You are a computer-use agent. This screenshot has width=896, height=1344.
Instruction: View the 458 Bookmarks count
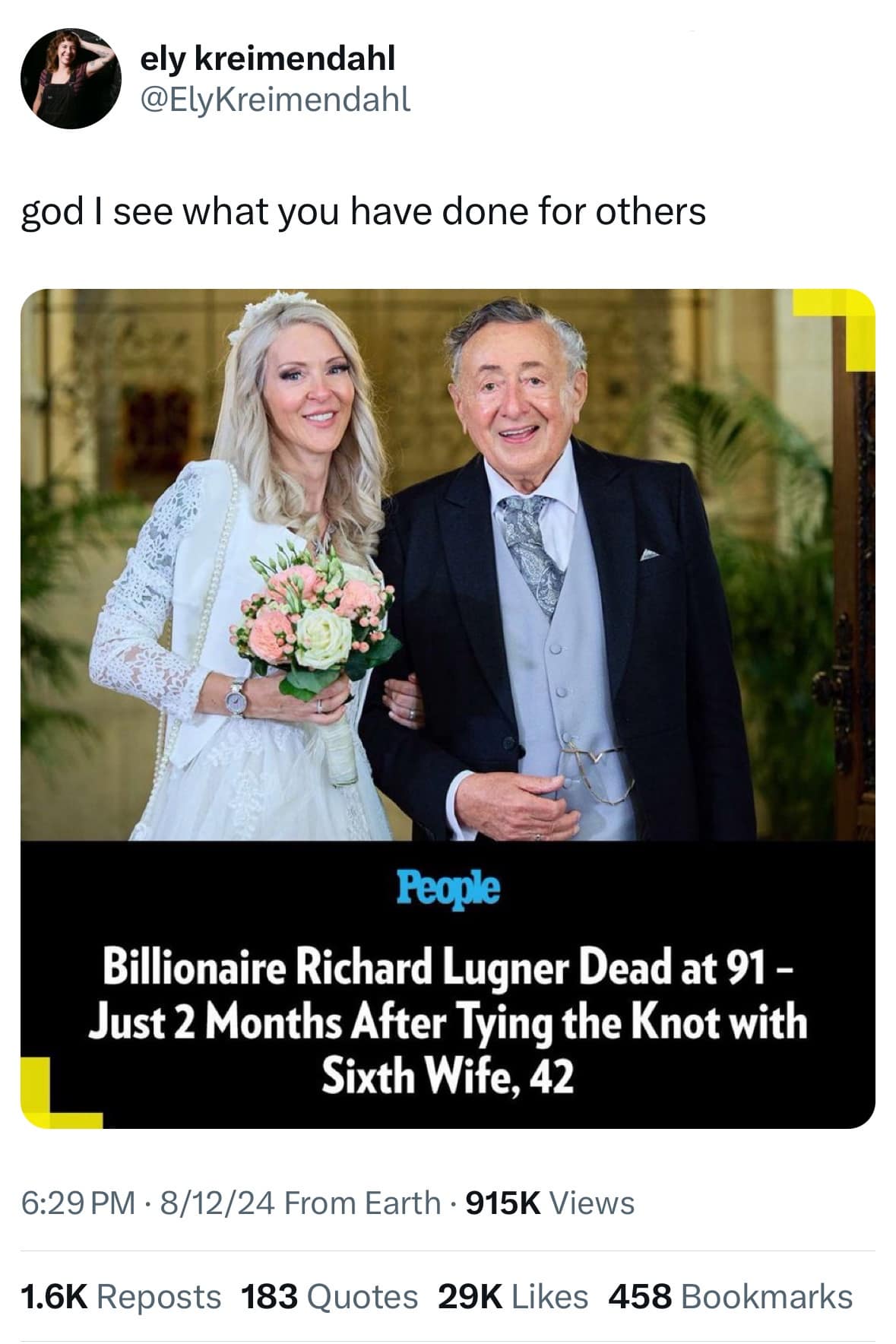pyautogui.click(x=730, y=1297)
